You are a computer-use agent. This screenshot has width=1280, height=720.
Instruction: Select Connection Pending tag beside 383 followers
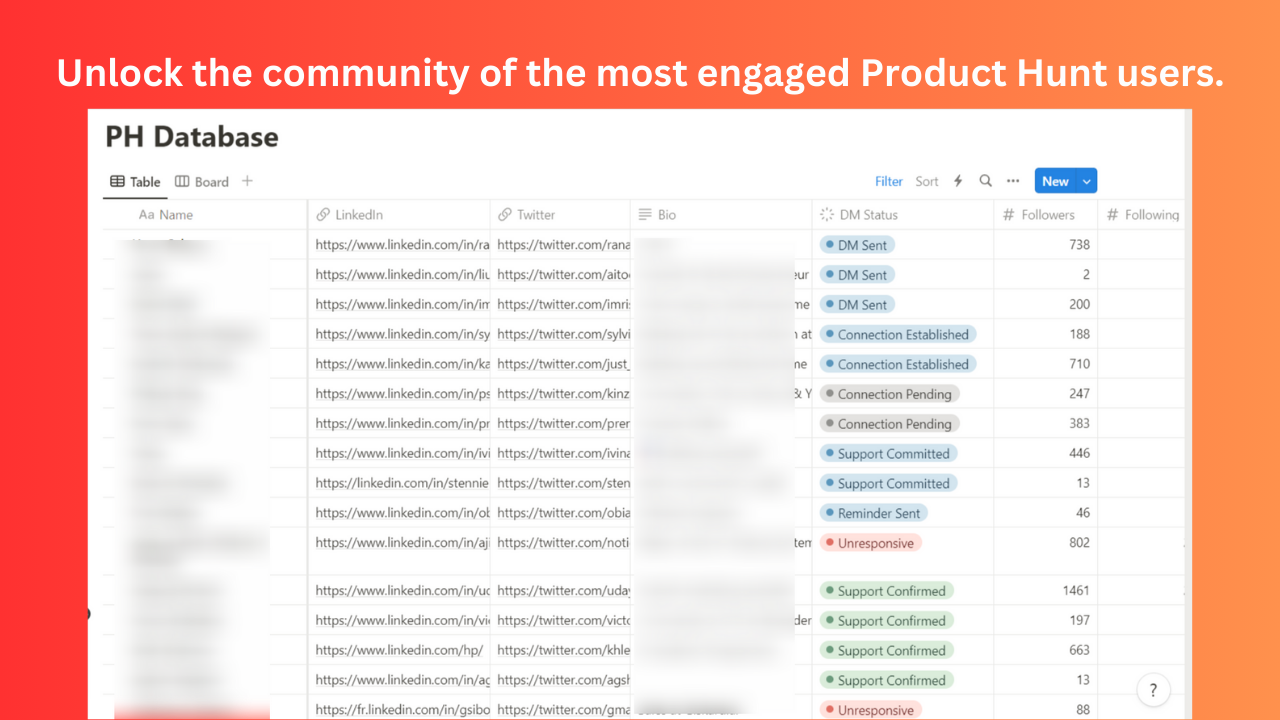[x=889, y=424]
